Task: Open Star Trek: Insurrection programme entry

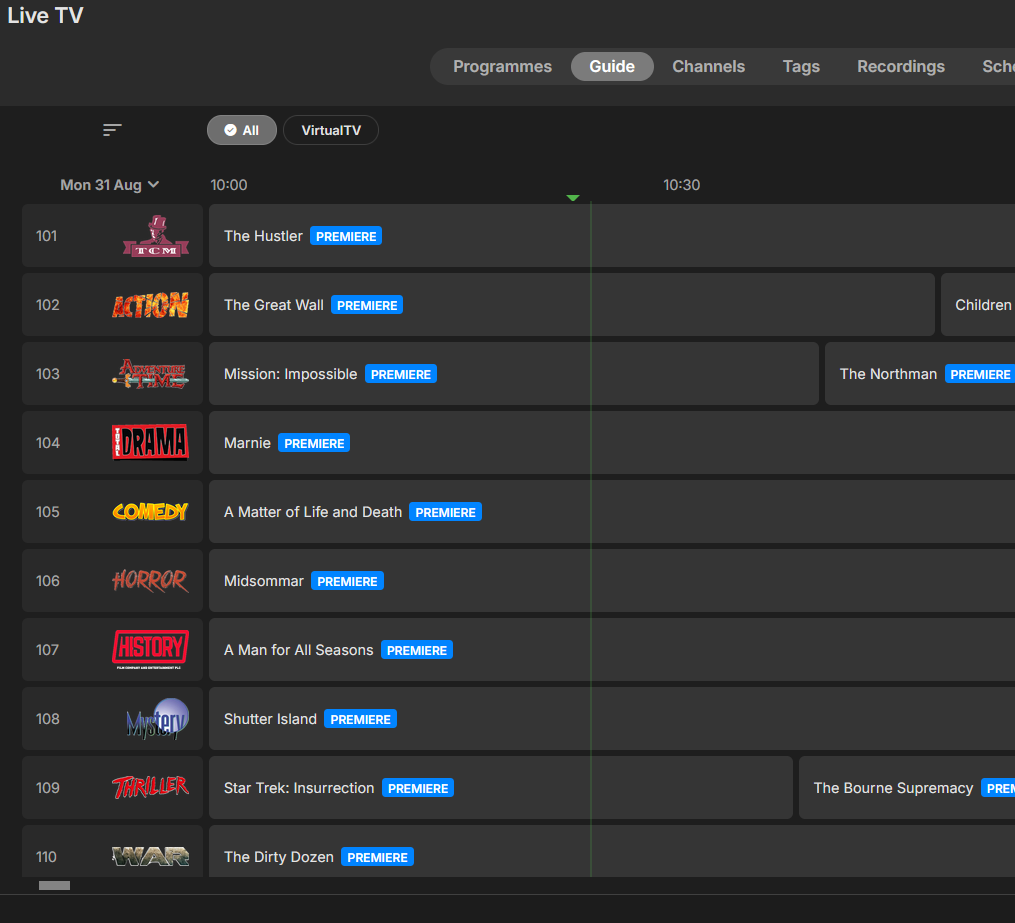Action: (x=501, y=788)
